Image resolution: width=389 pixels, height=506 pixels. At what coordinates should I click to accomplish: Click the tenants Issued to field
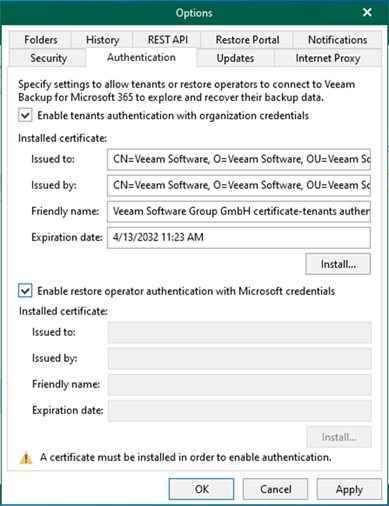(x=239, y=159)
